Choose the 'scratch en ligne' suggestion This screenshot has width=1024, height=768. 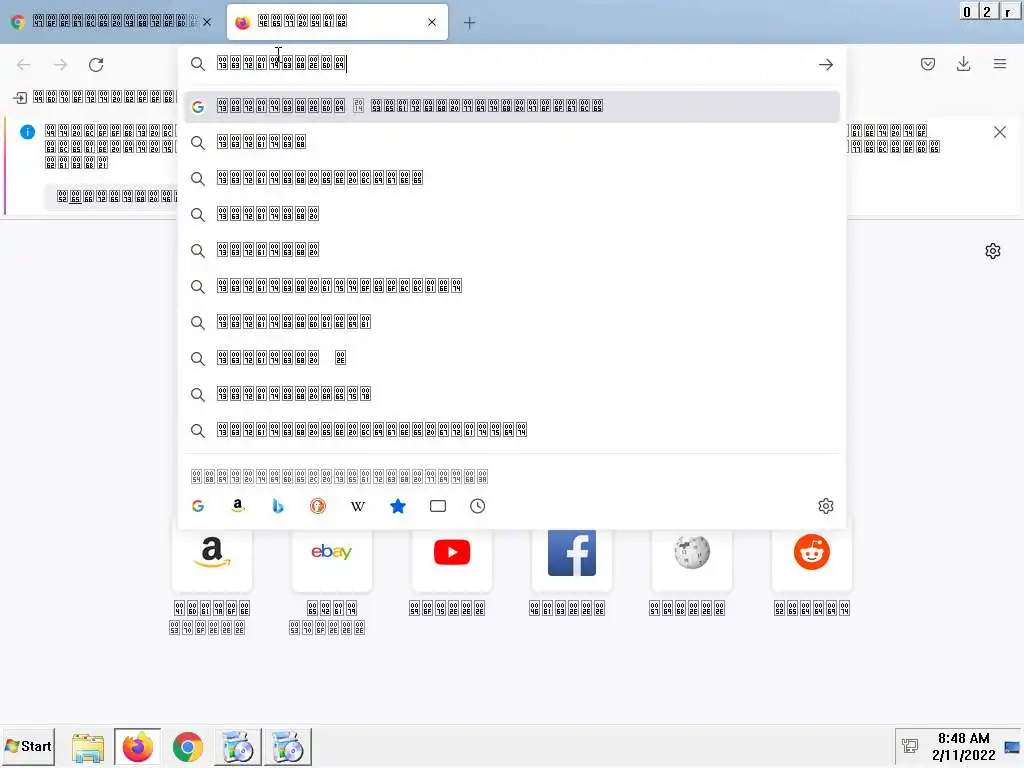tap(511, 178)
